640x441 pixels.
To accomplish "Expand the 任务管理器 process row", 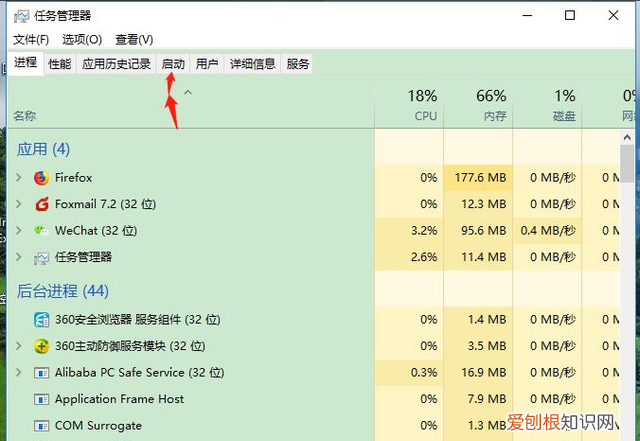I will coord(18,257).
